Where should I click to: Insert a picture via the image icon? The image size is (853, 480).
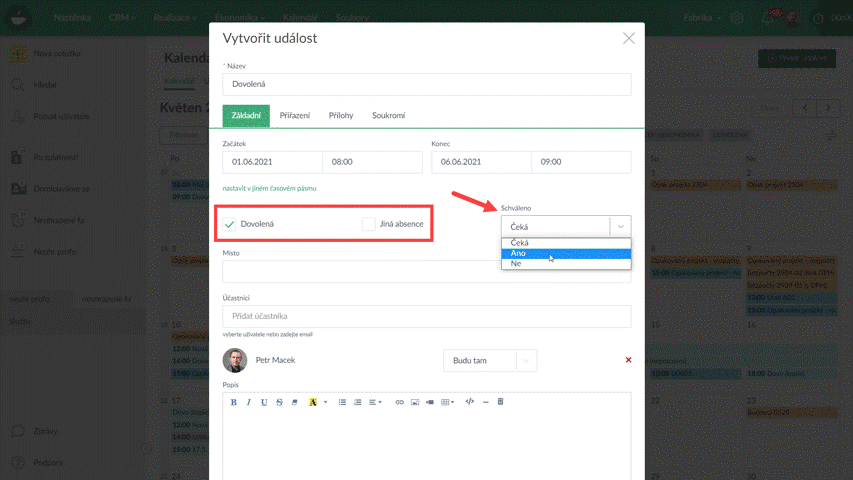[414, 402]
